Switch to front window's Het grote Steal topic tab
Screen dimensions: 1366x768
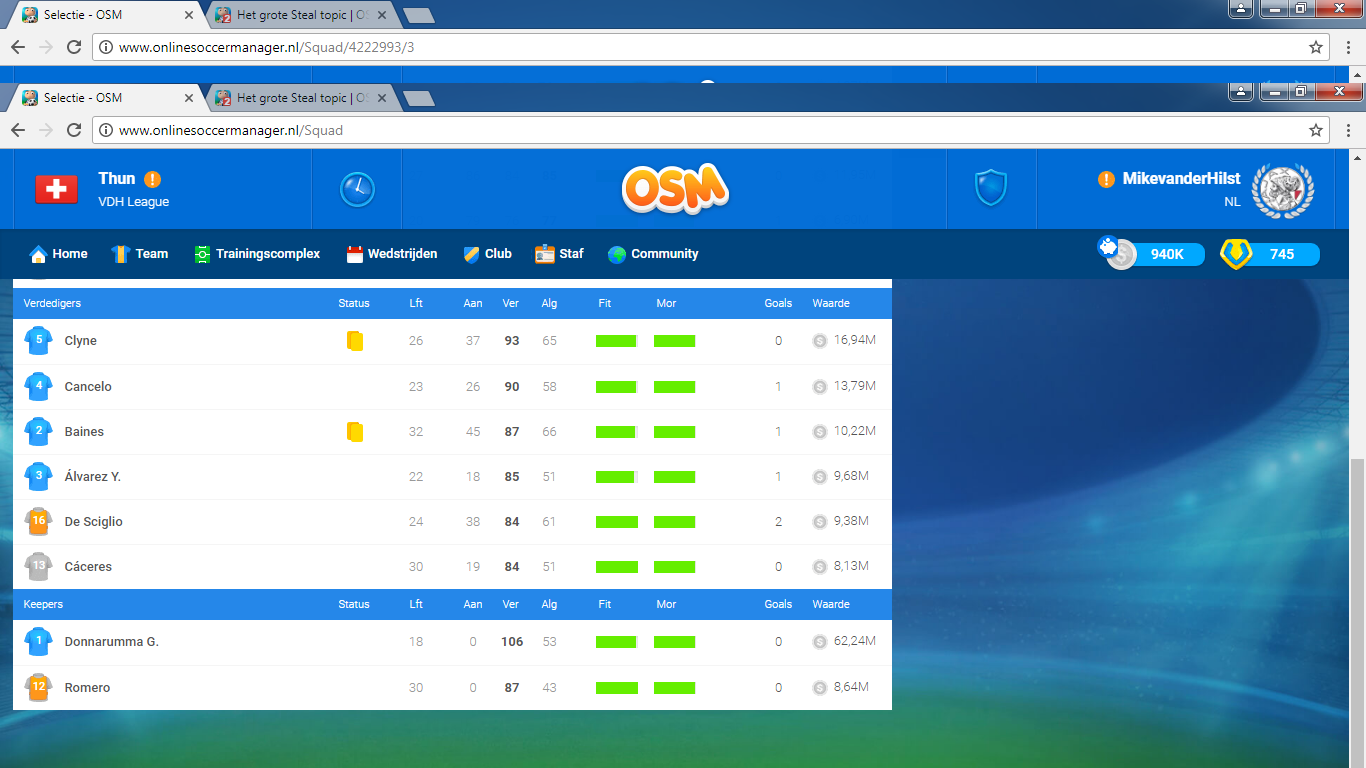pos(304,98)
